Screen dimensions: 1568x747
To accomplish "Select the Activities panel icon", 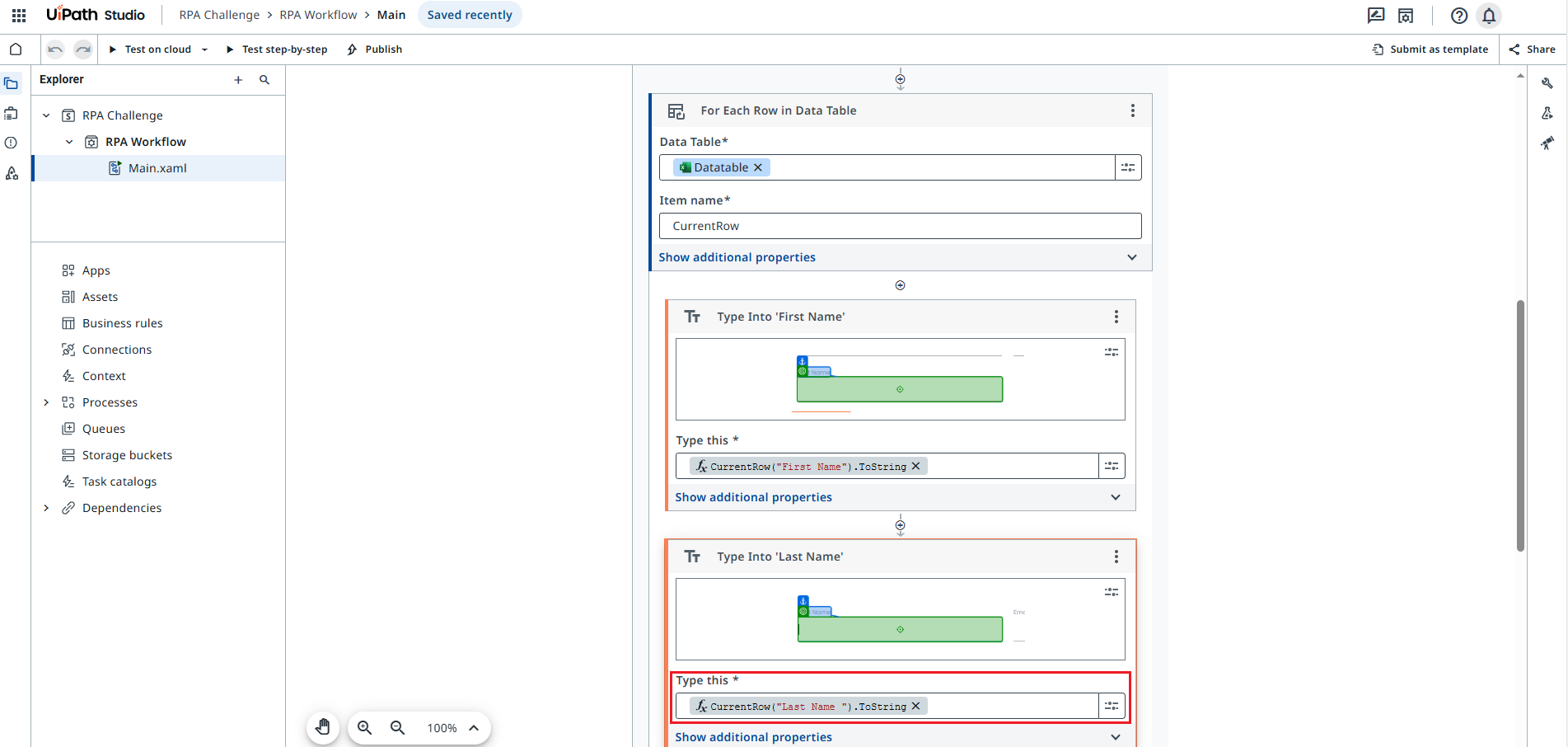I will [x=12, y=113].
